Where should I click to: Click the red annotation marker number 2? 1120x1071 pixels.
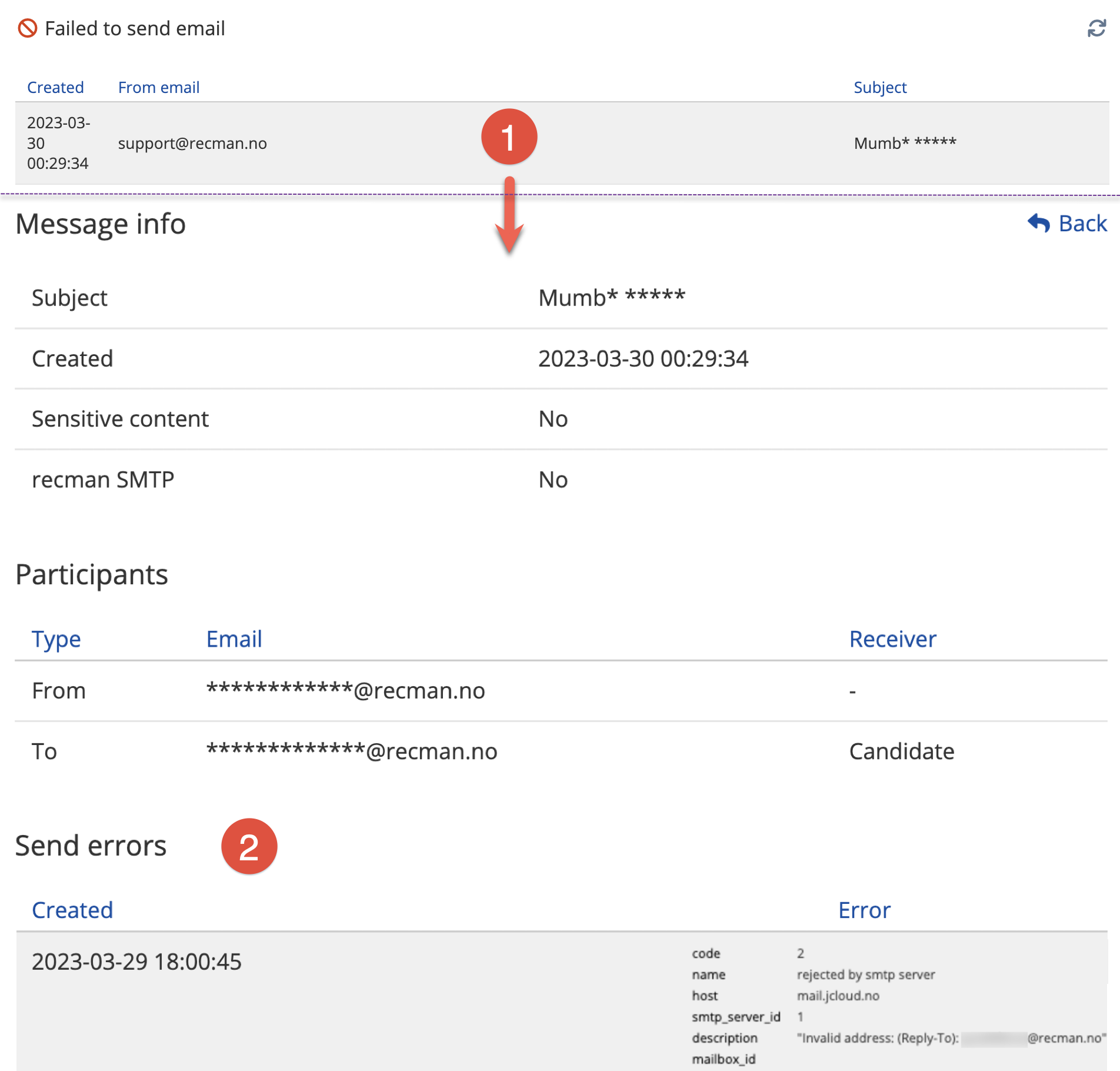pos(249,846)
